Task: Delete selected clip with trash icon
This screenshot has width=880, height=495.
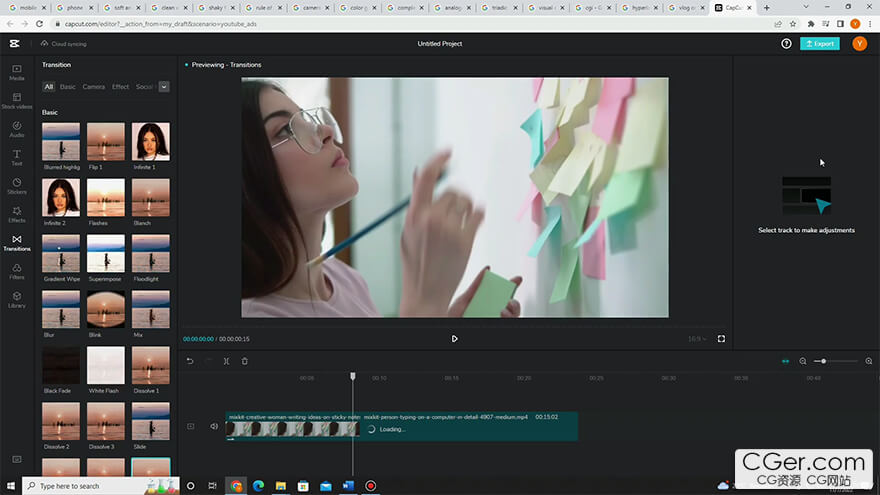Action: (245, 361)
